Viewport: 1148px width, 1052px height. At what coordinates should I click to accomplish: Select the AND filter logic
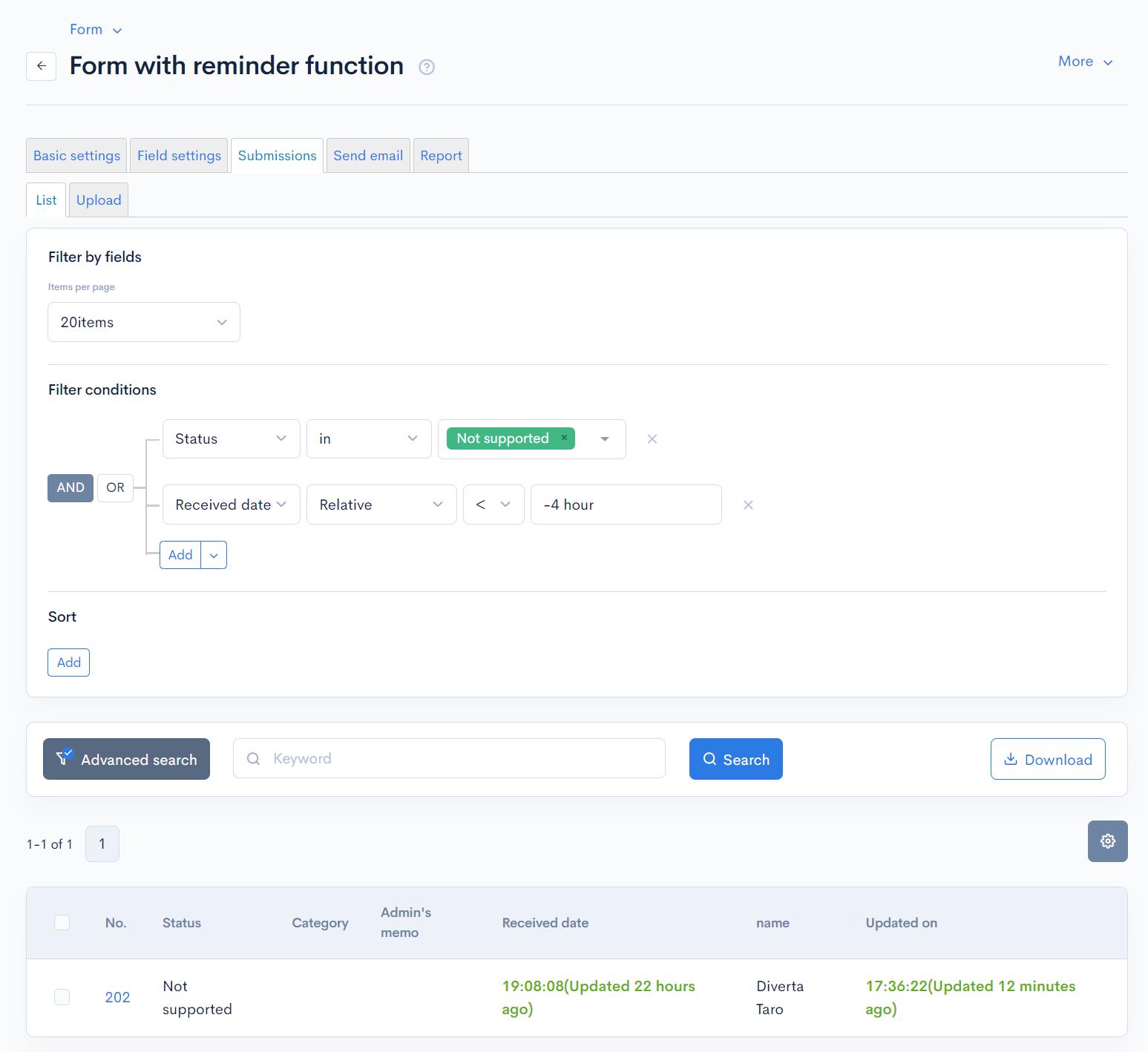click(70, 487)
